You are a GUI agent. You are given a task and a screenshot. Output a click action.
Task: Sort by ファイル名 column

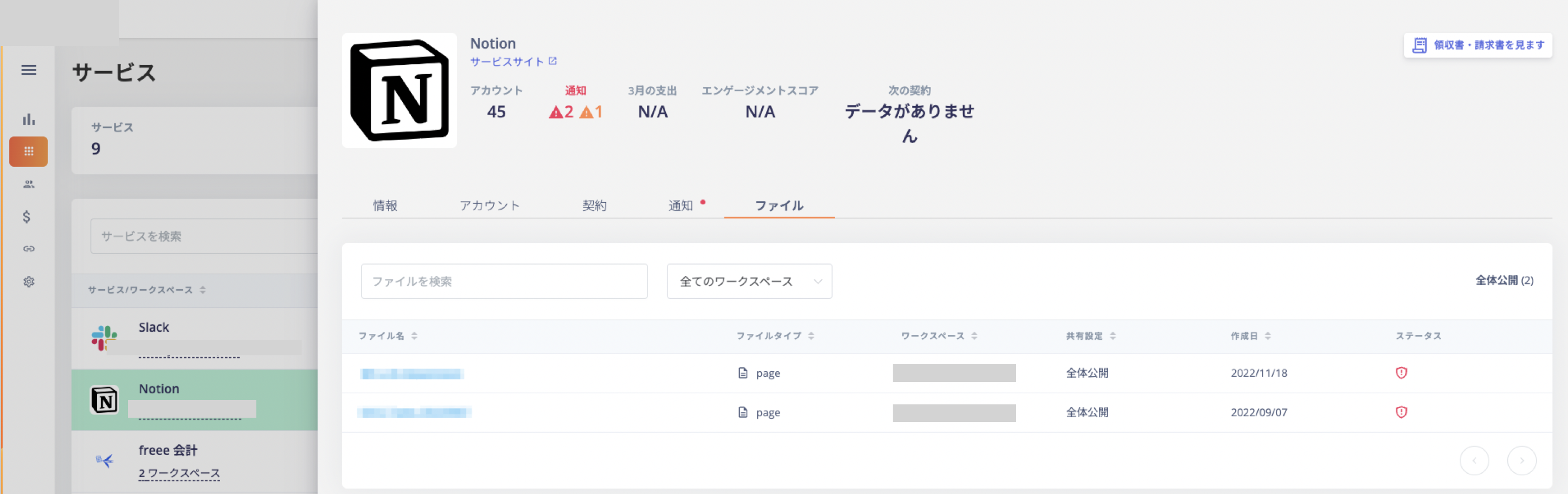pos(388,336)
